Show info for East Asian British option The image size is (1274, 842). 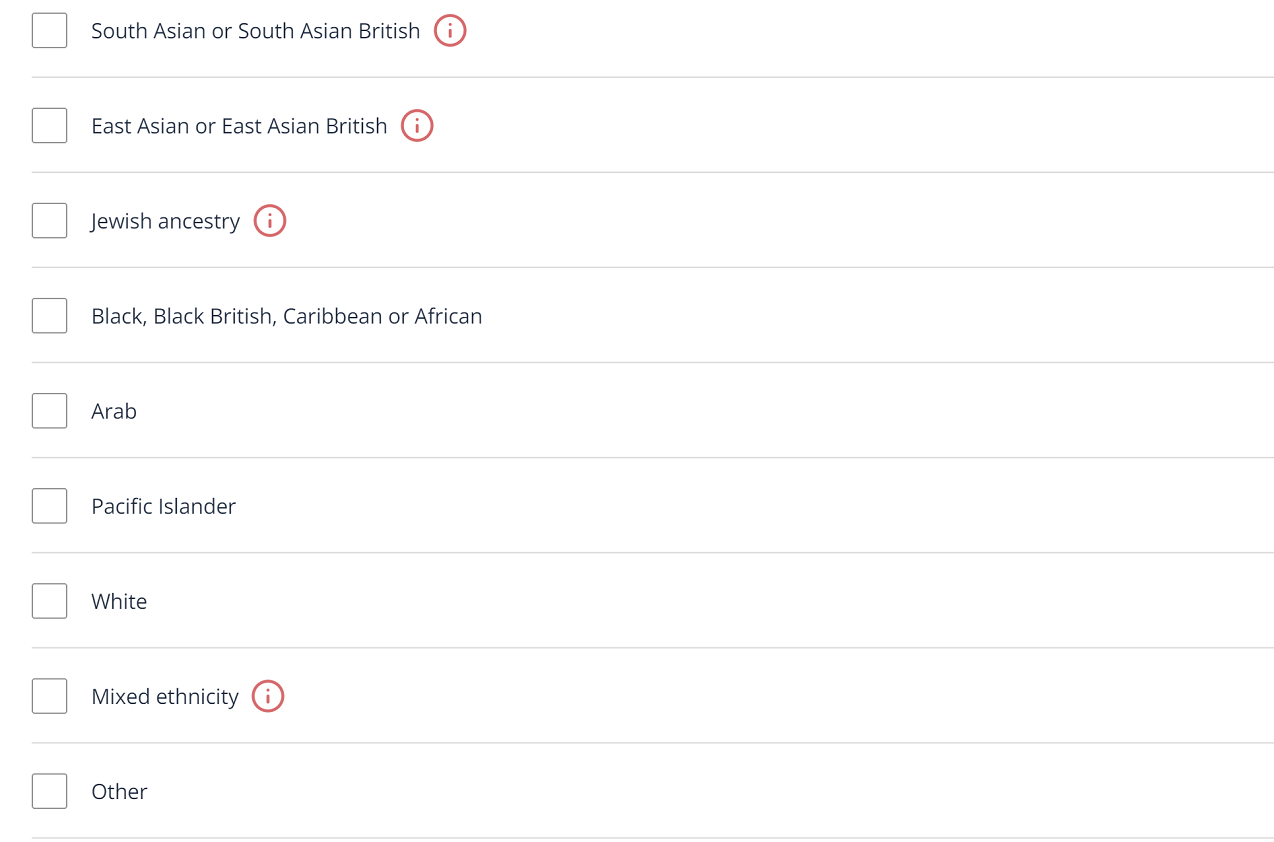click(417, 126)
